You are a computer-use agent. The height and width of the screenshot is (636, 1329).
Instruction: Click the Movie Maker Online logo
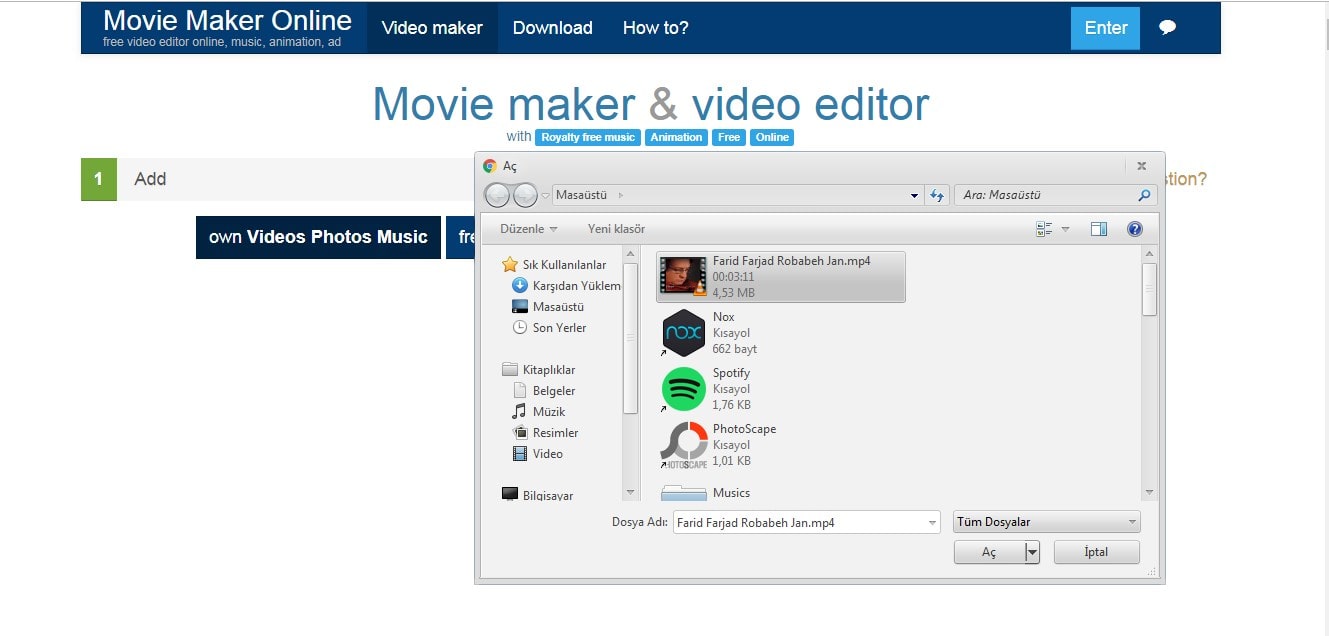[227, 27]
